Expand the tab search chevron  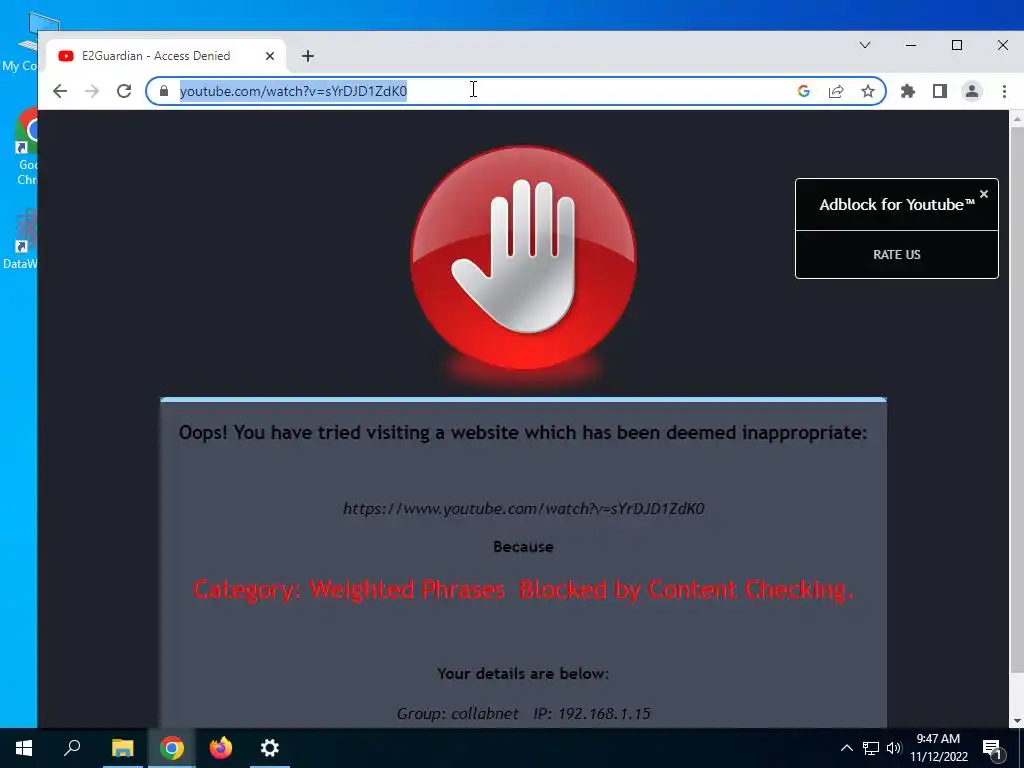pyautogui.click(x=865, y=45)
